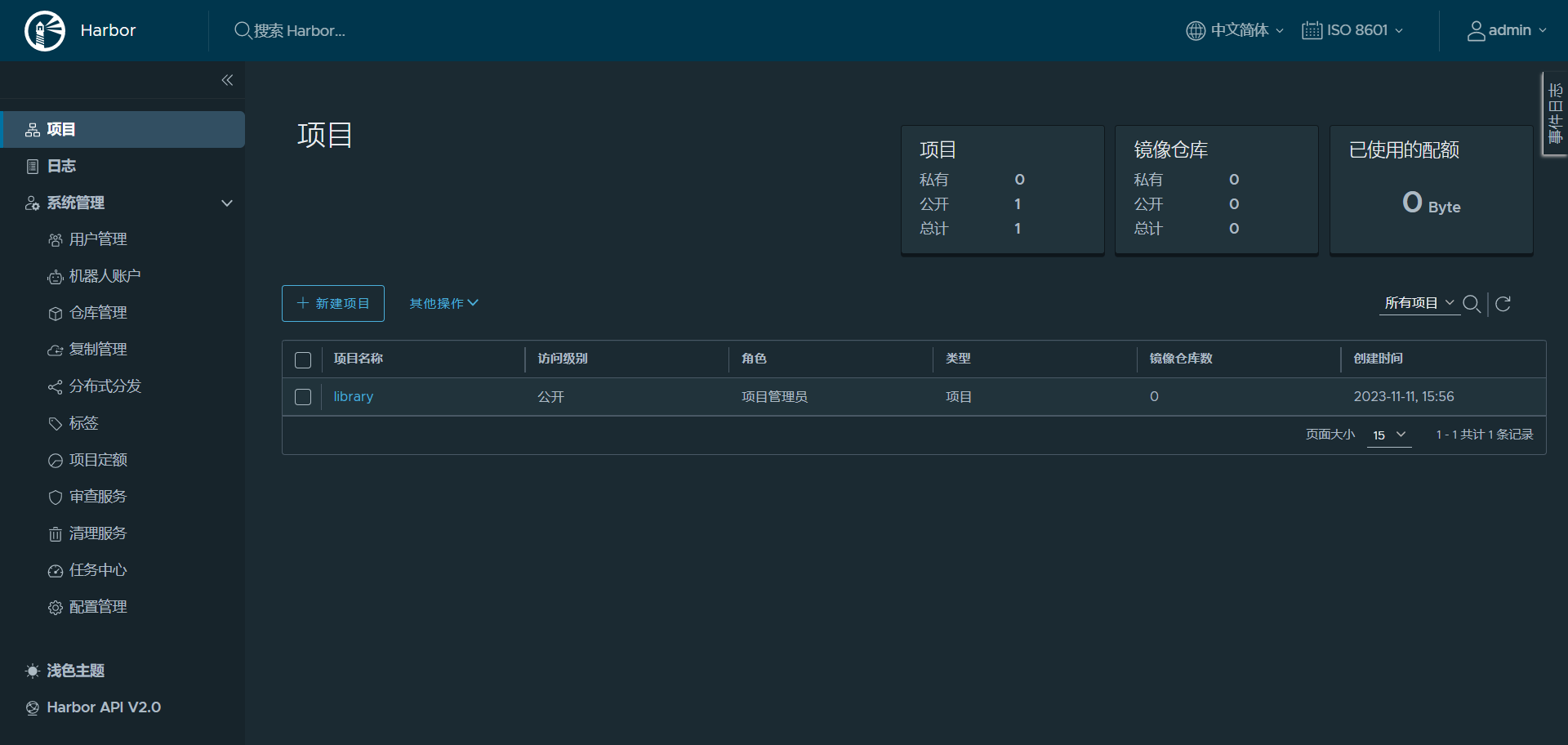Click the 审查服务 shield icon
The height and width of the screenshot is (745, 1568).
55,497
